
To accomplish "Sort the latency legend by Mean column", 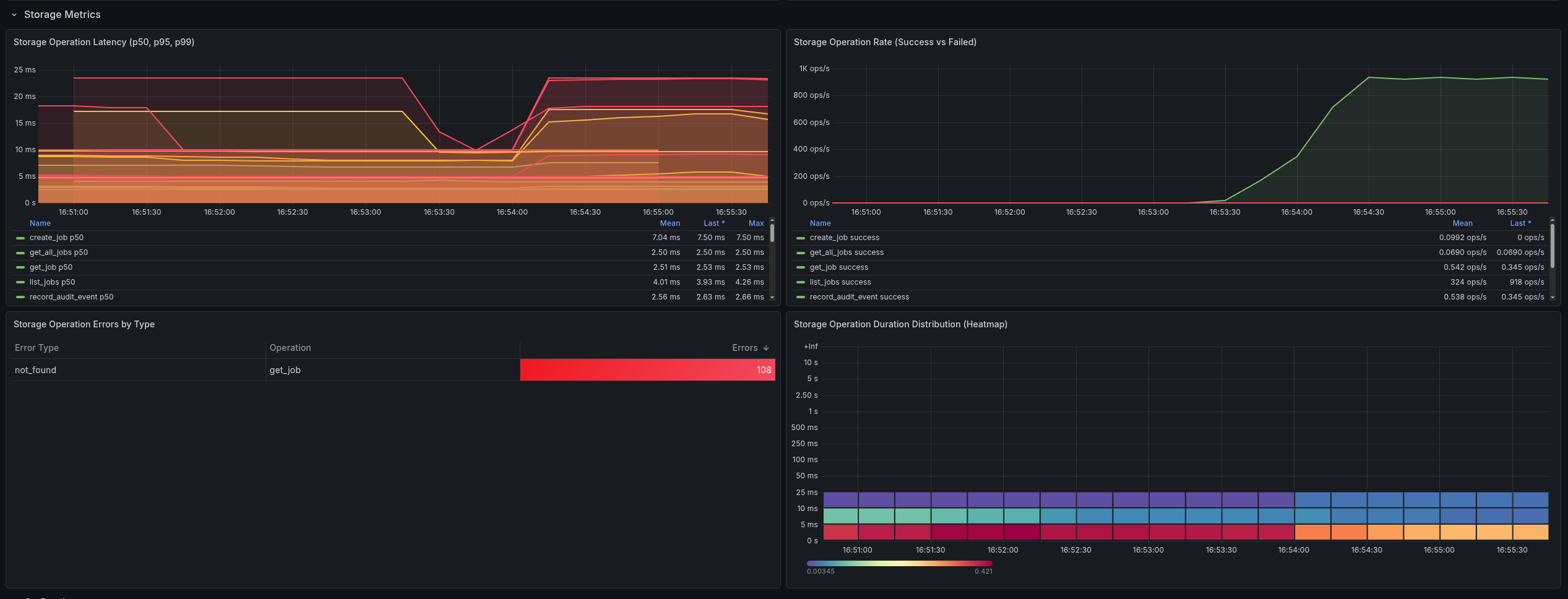I will click(x=670, y=223).
